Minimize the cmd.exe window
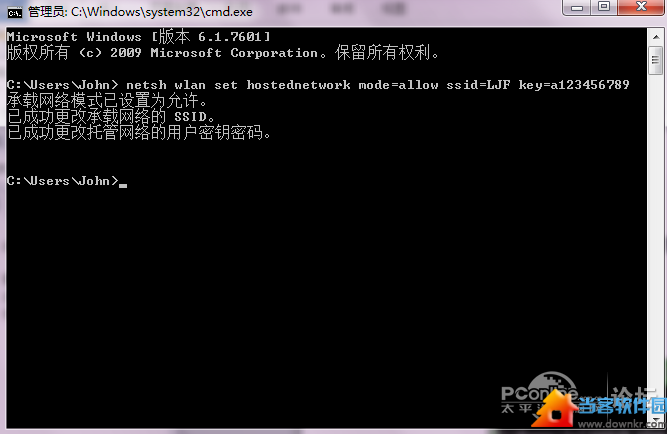This screenshot has height=434, width=667. point(577,7)
